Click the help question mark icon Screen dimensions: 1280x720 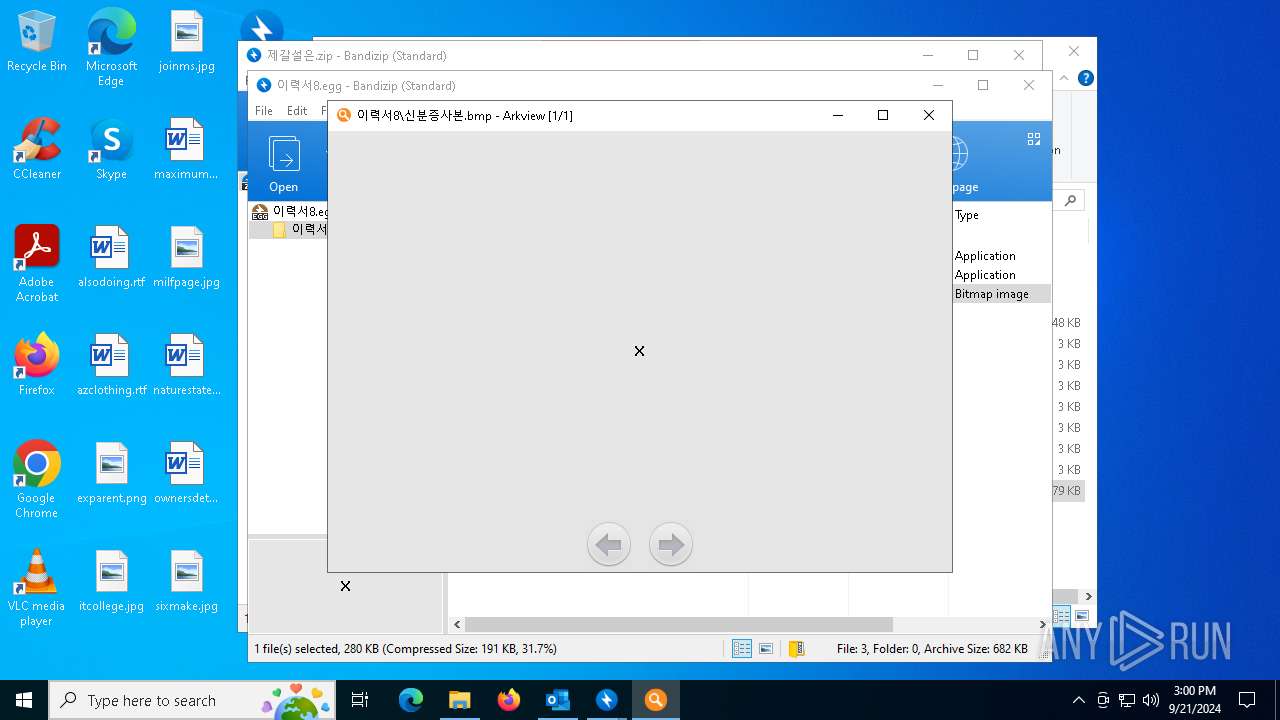point(1086,78)
